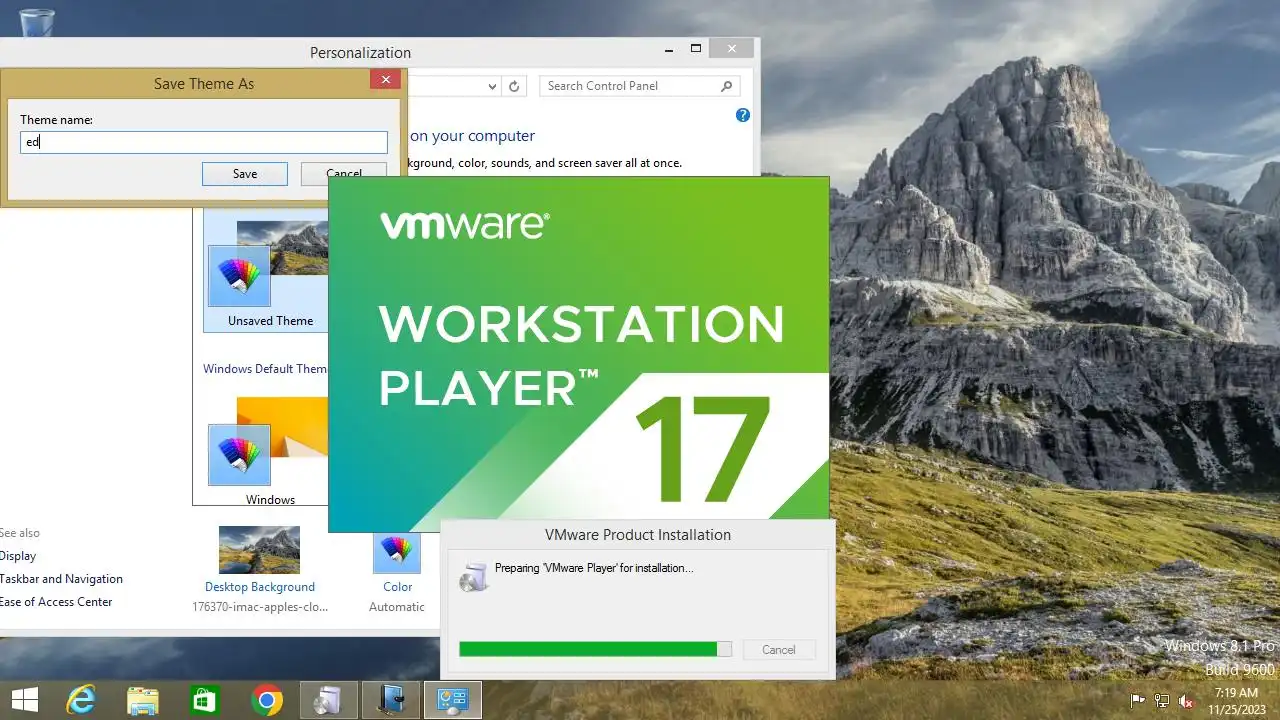Click the 'Windows' theme label

270,500
